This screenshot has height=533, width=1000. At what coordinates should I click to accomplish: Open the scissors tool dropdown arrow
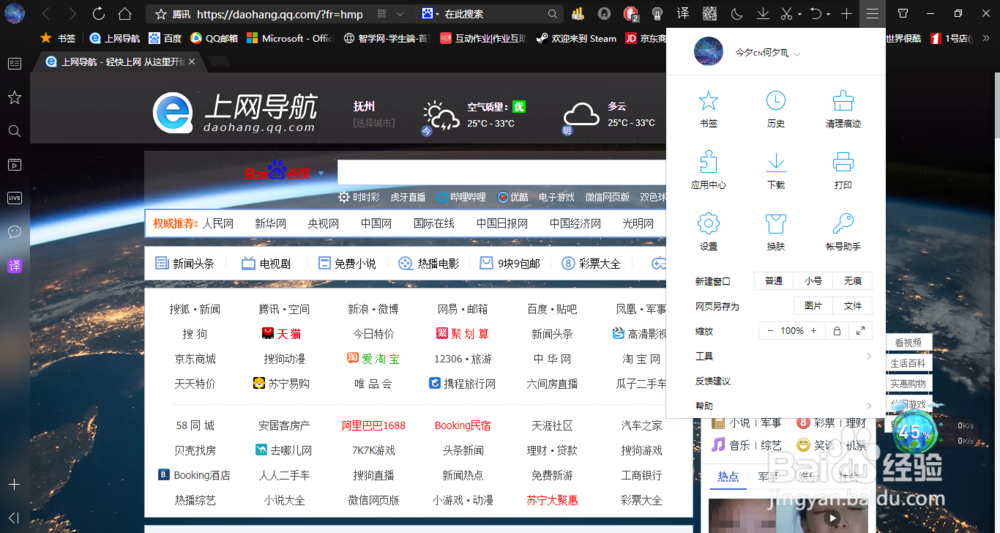(x=798, y=14)
